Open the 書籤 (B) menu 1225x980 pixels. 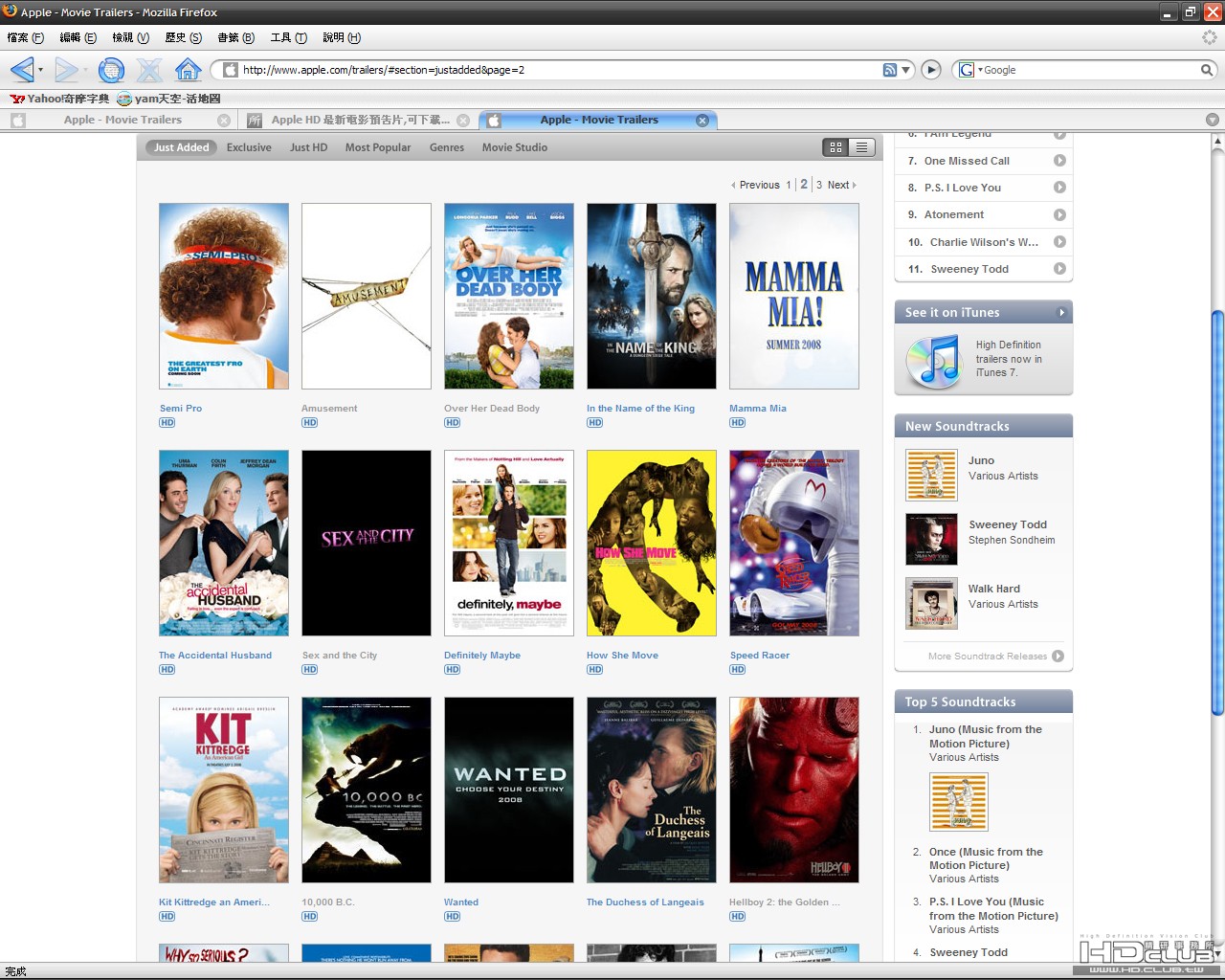point(235,37)
